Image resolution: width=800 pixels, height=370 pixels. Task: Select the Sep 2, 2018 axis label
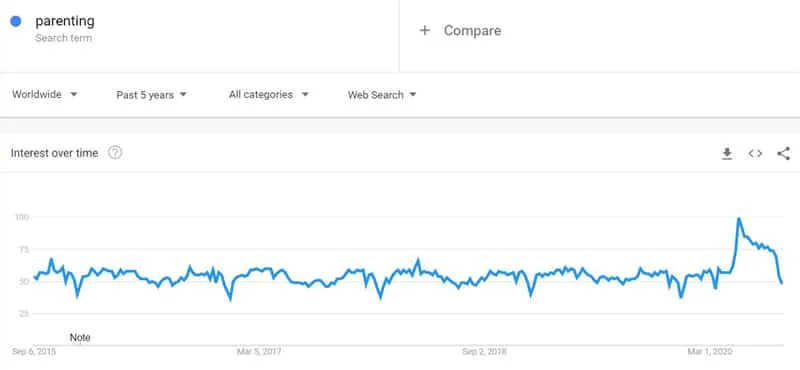pyautogui.click(x=484, y=352)
